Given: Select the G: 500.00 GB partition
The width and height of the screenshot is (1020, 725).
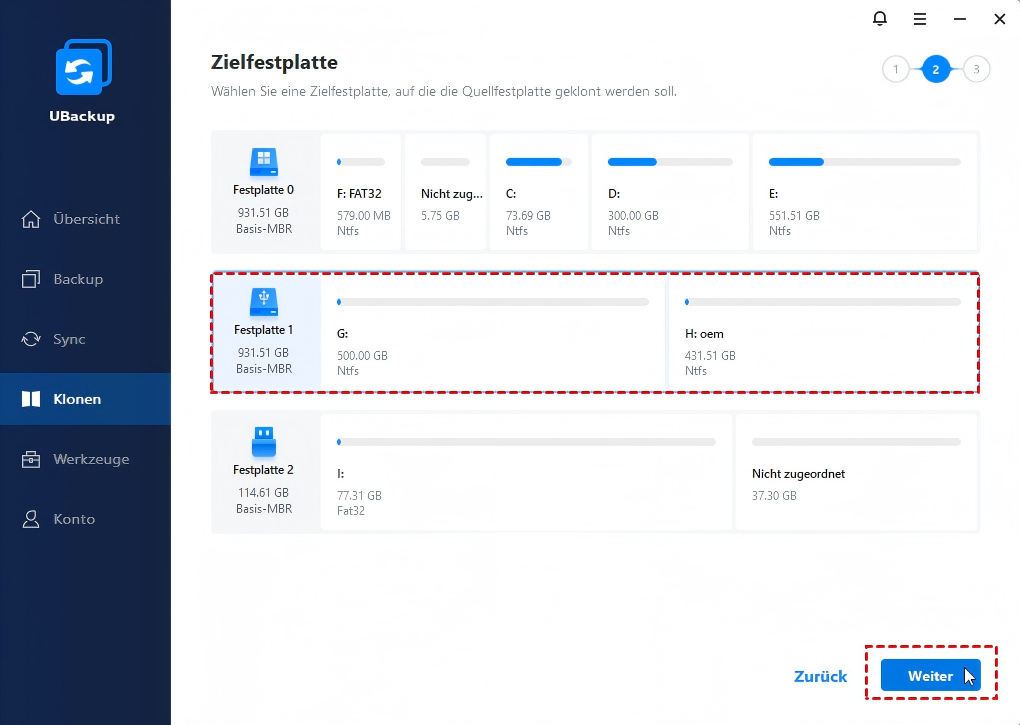Looking at the screenshot, I should tap(492, 333).
